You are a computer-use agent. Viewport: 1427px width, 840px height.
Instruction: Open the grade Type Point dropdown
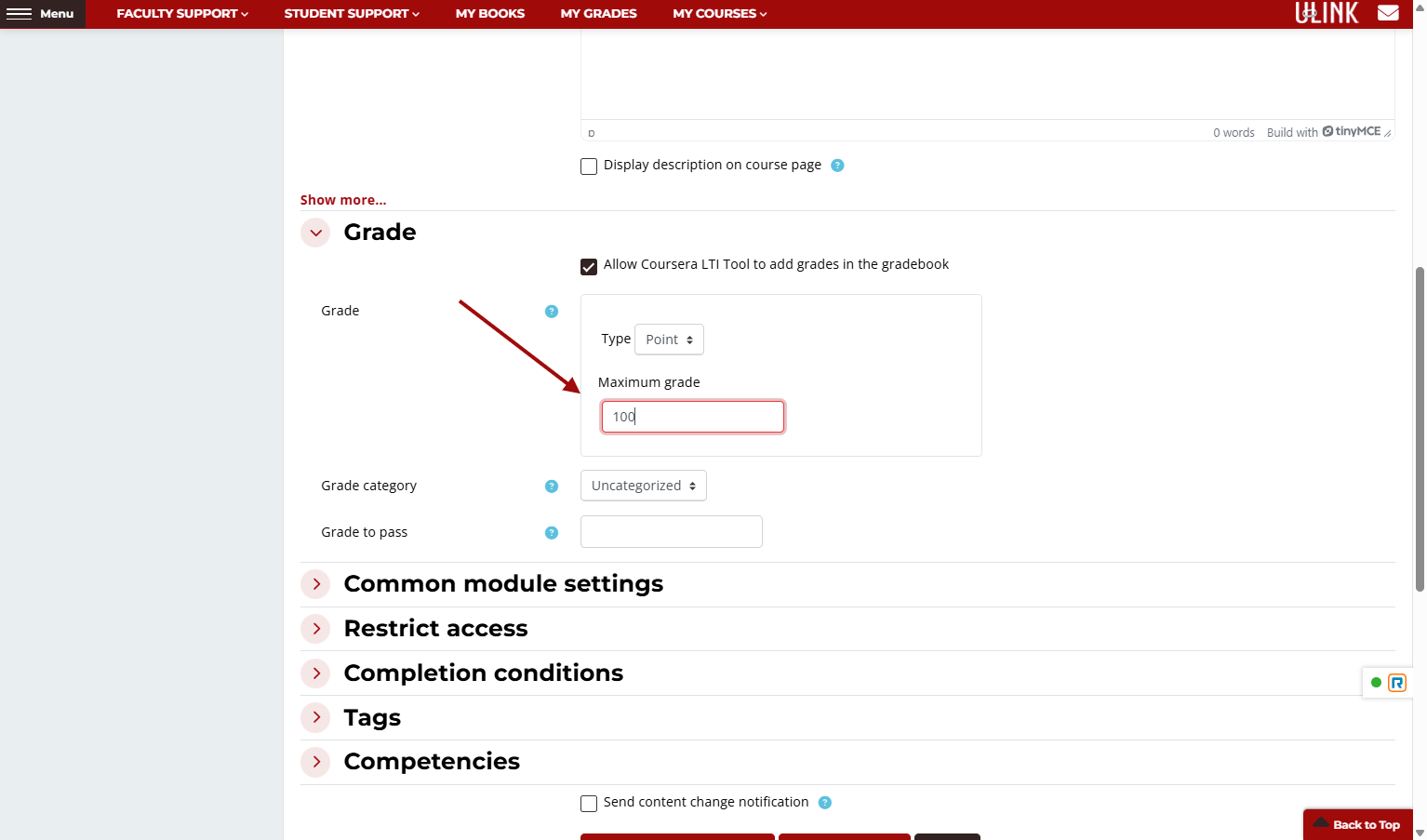[669, 340]
